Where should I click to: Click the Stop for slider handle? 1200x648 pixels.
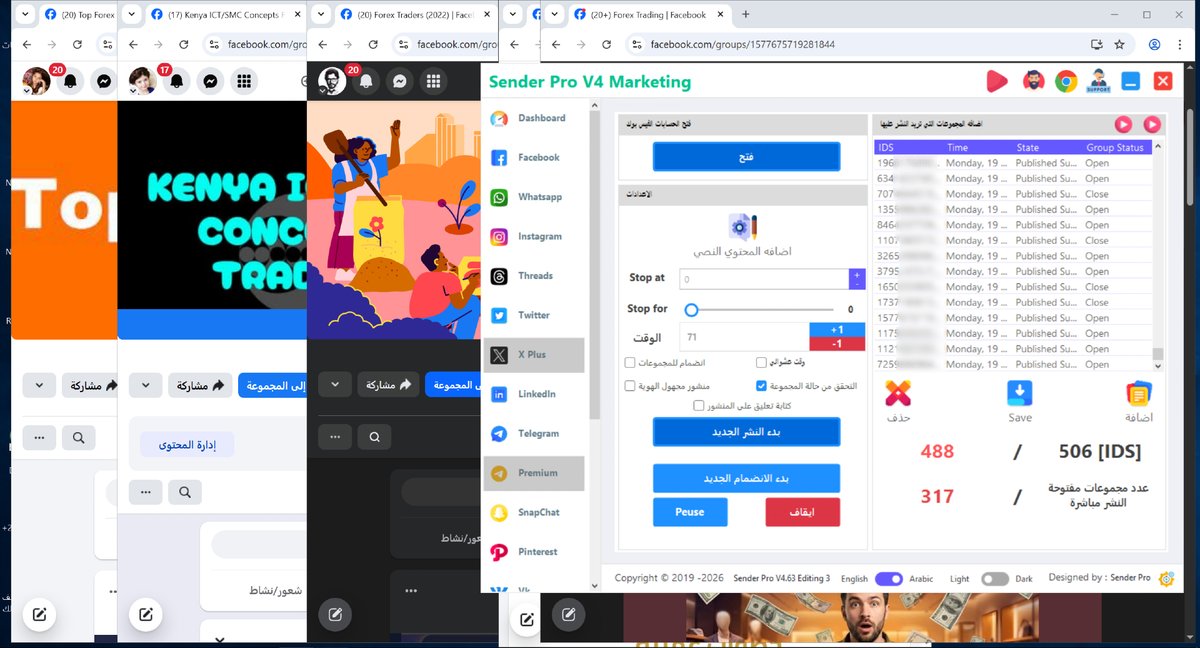click(x=691, y=310)
